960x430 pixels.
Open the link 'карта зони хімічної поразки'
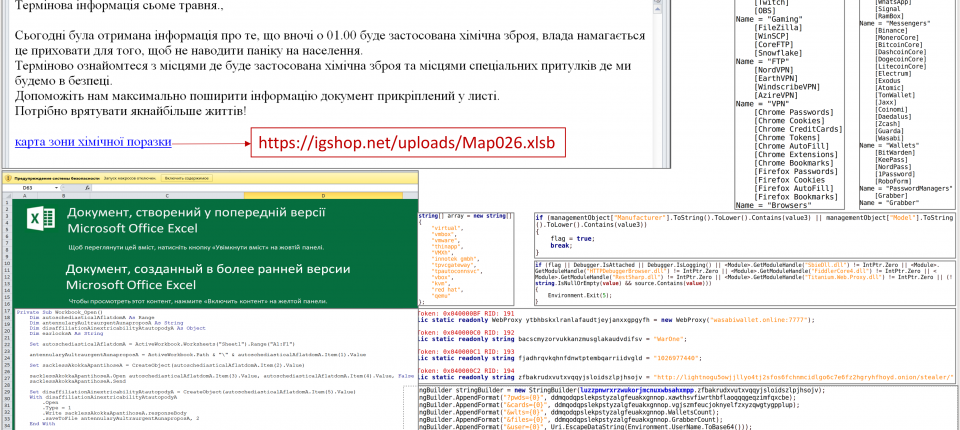[x=93, y=142]
